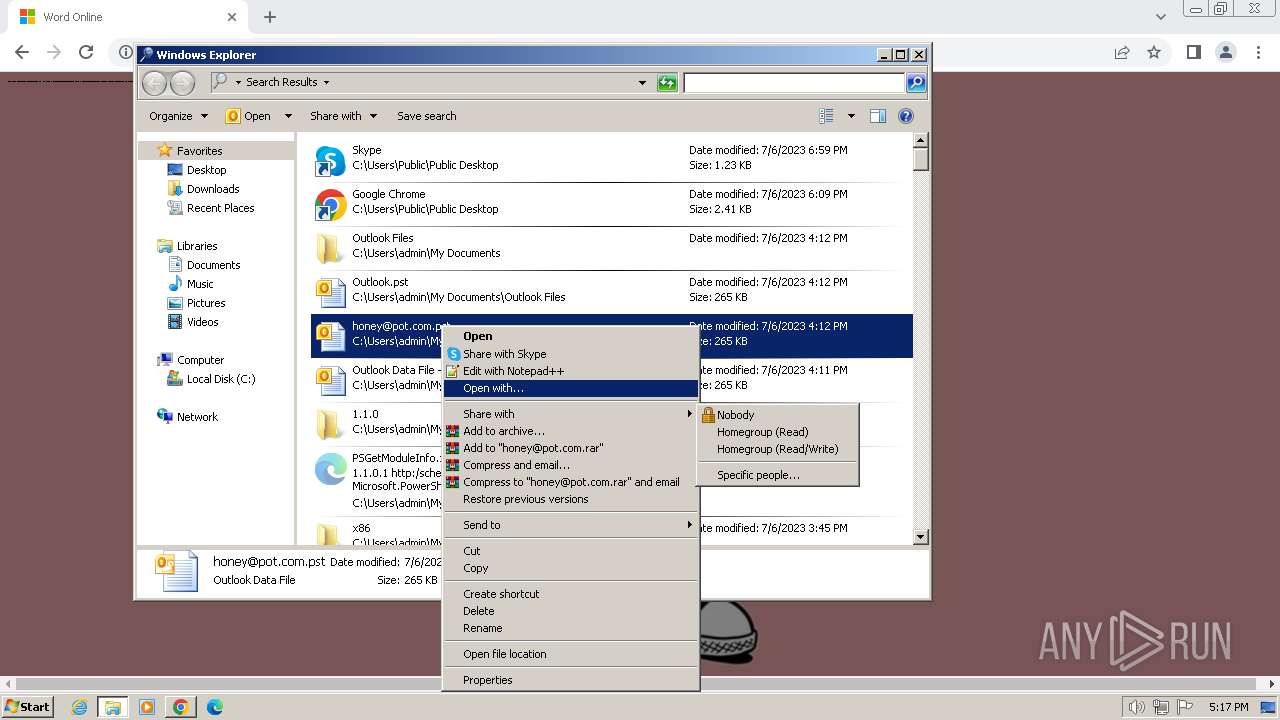Image resolution: width=1280 pixels, height=720 pixels.
Task: Click the Windows Start button
Action: click(28, 707)
